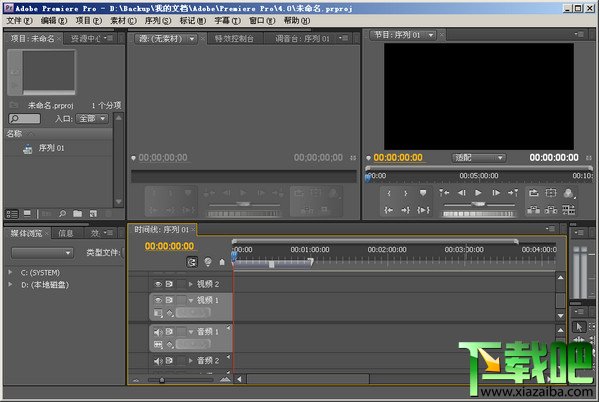Go to next edit point in Program monitor

(x=513, y=193)
